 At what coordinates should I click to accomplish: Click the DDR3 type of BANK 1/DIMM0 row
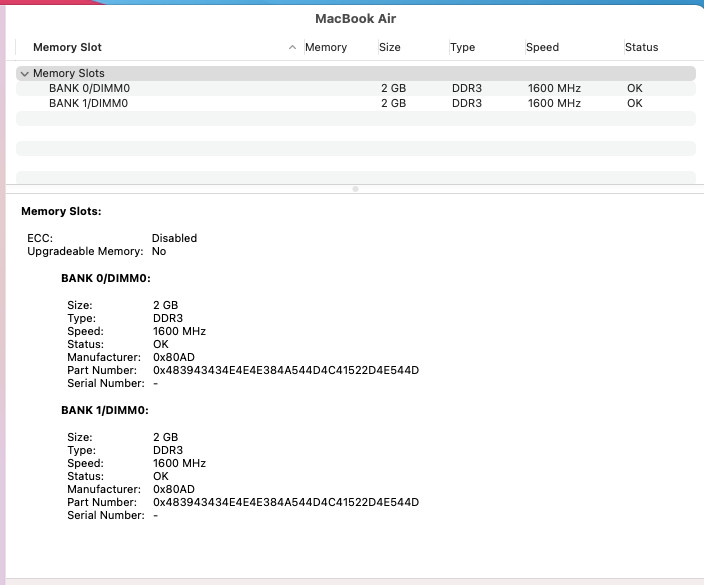467,103
